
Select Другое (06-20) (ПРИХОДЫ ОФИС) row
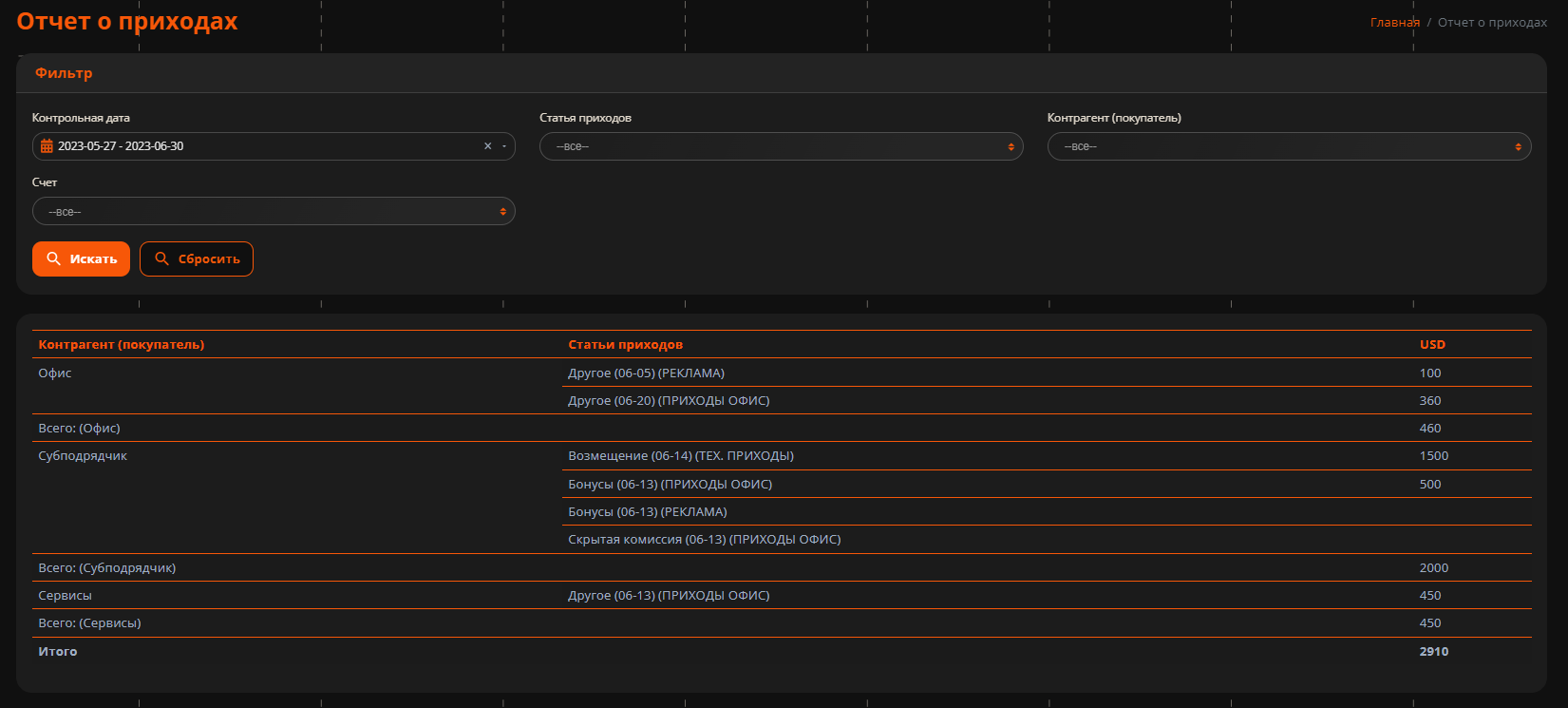click(x=1047, y=400)
